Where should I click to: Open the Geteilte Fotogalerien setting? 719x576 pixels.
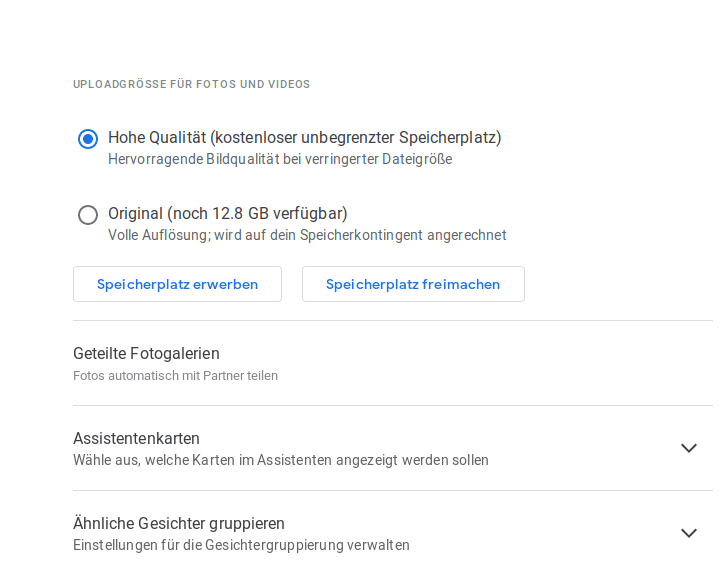[393, 363]
